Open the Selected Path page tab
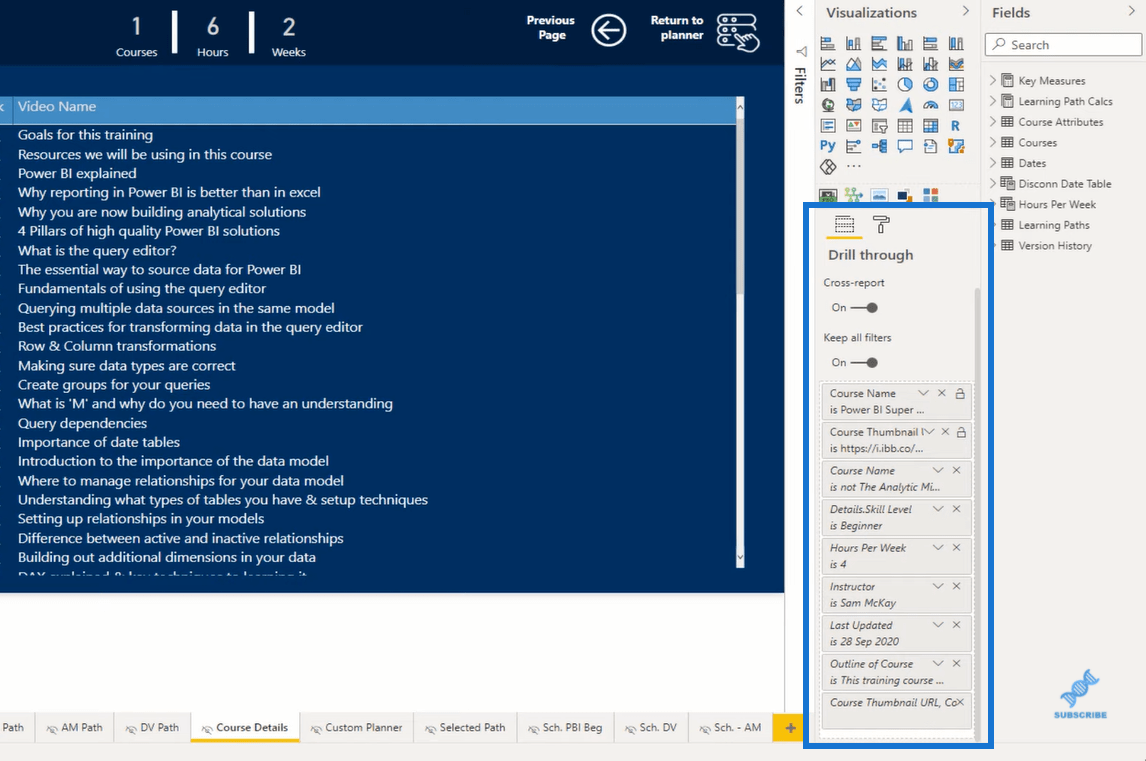1146x761 pixels. [465, 728]
